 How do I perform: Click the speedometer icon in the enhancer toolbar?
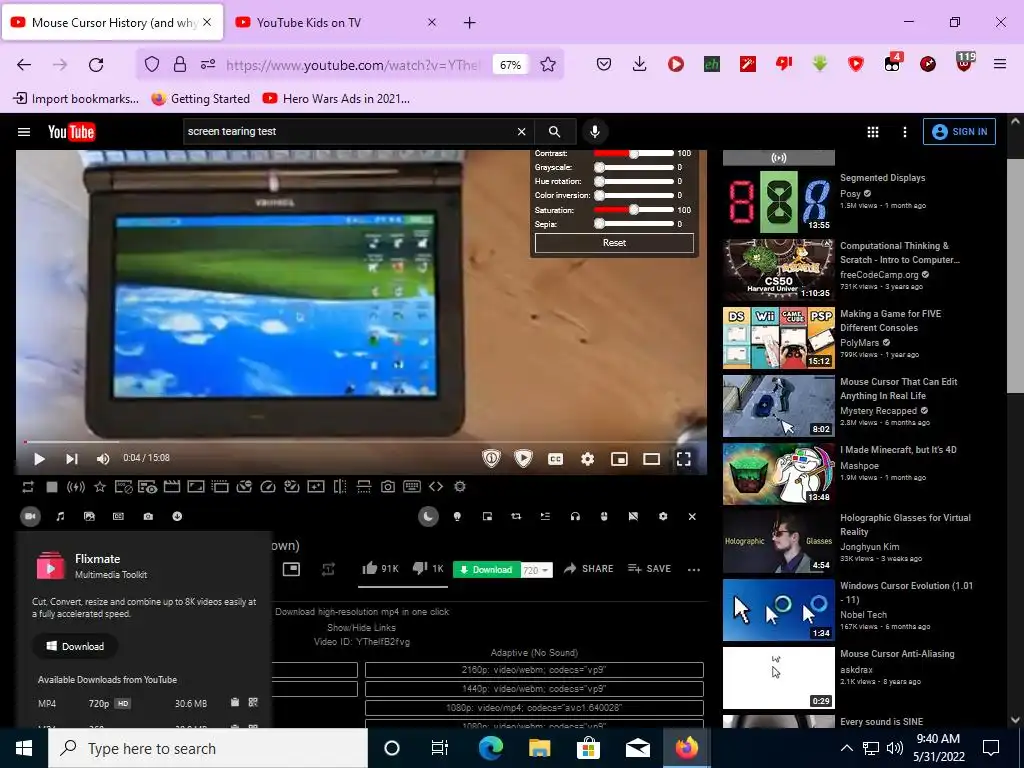tap(268, 487)
